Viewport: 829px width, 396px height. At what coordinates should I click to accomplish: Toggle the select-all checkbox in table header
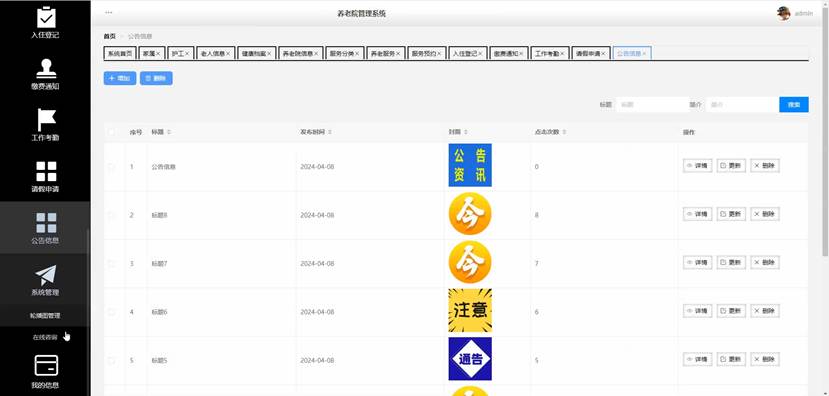click(x=112, y=132)
